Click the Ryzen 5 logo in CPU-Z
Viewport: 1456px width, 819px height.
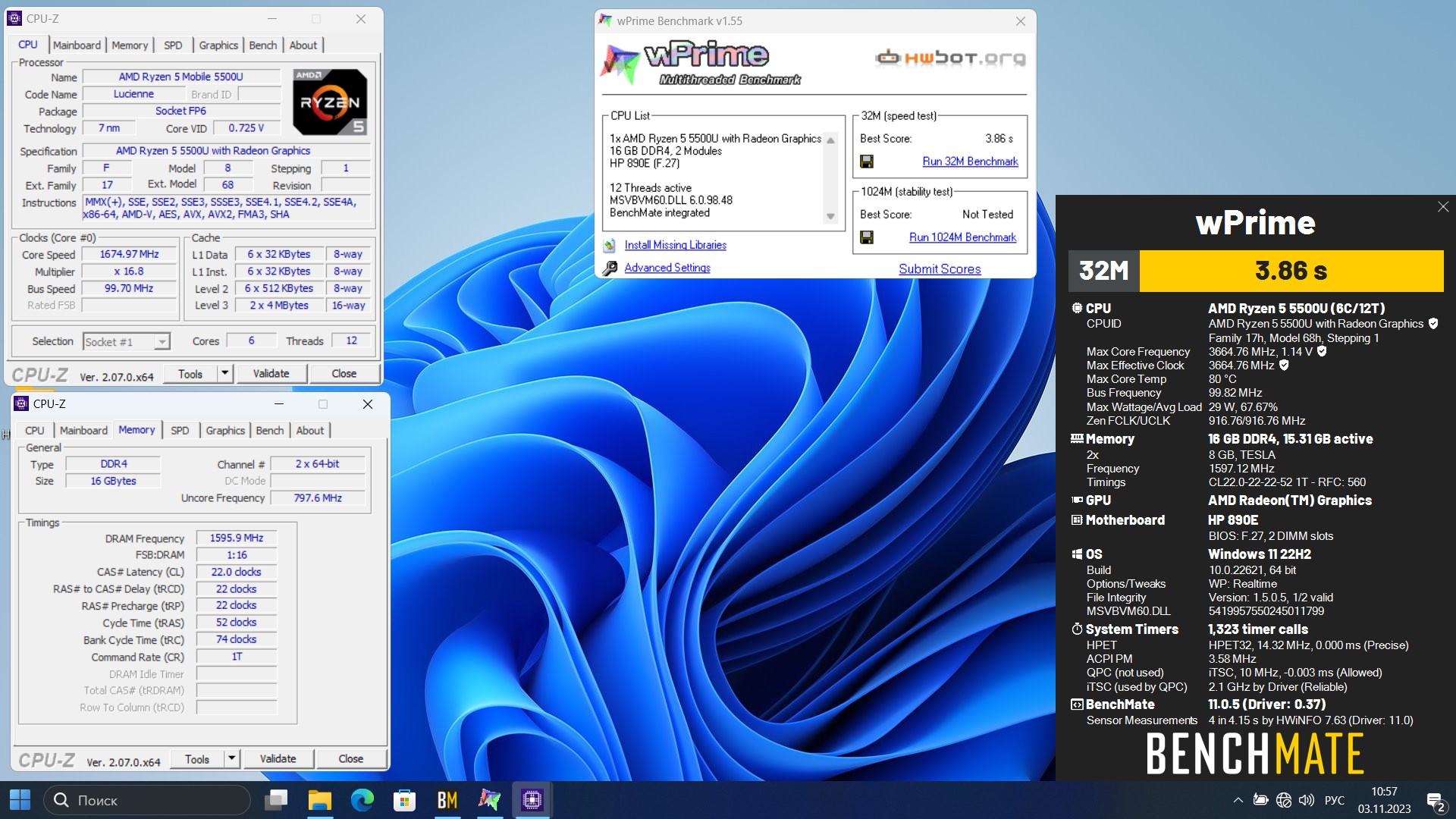(x=331, y=102)
